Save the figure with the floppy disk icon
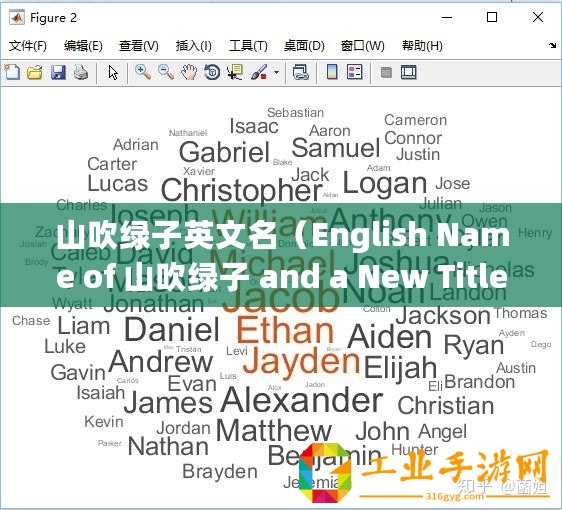 (x=58, y=72)
